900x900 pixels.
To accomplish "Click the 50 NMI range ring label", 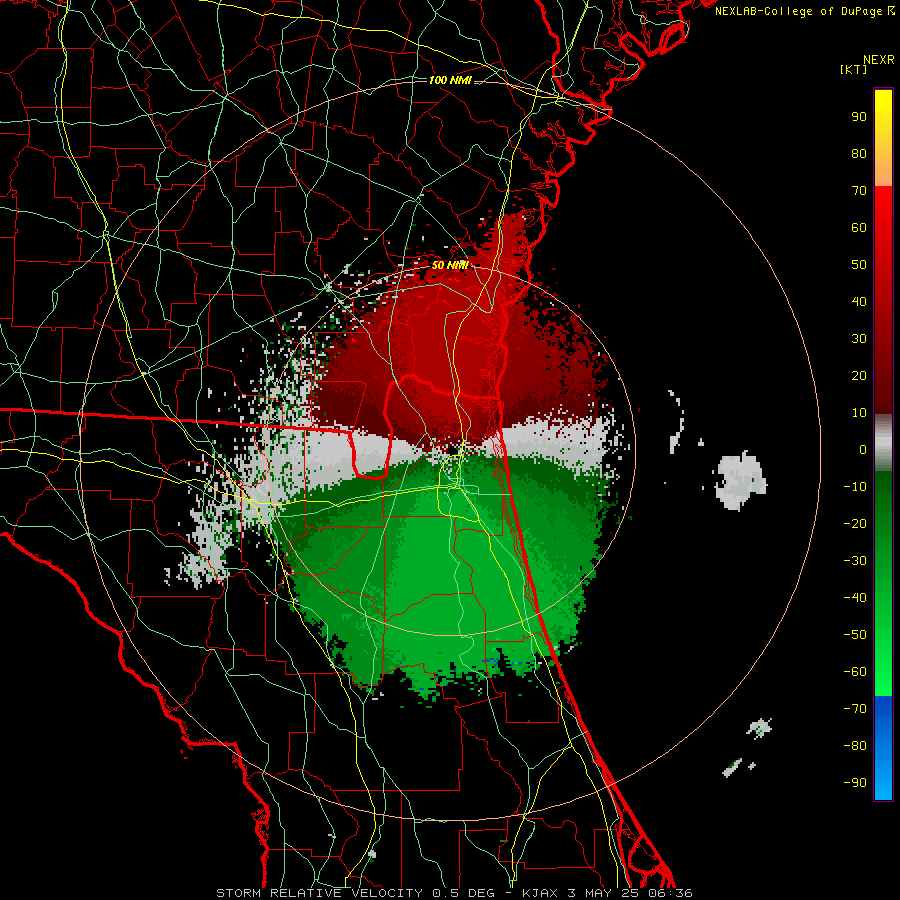I will (450, 265).
